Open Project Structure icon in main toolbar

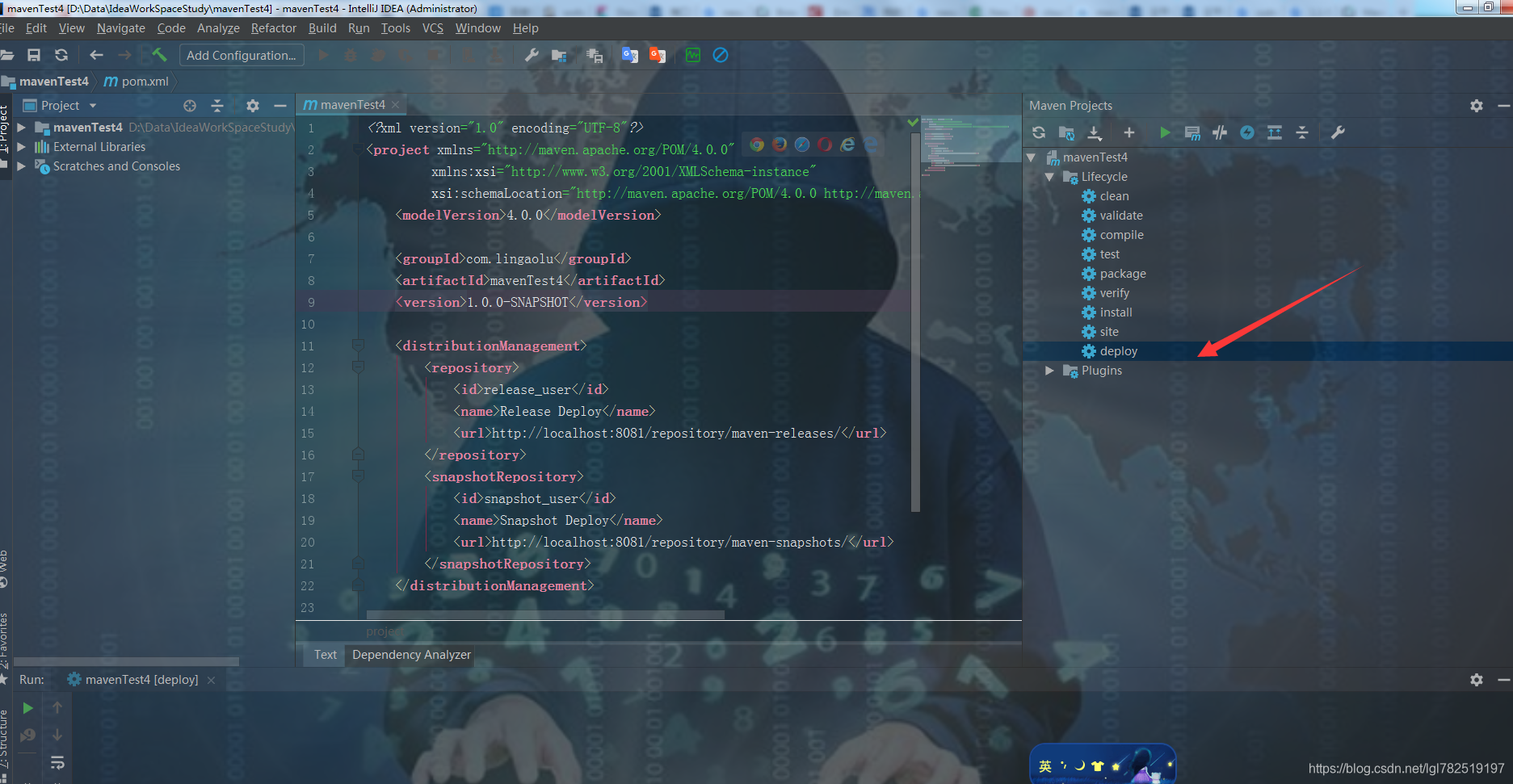tap(559, 55)
